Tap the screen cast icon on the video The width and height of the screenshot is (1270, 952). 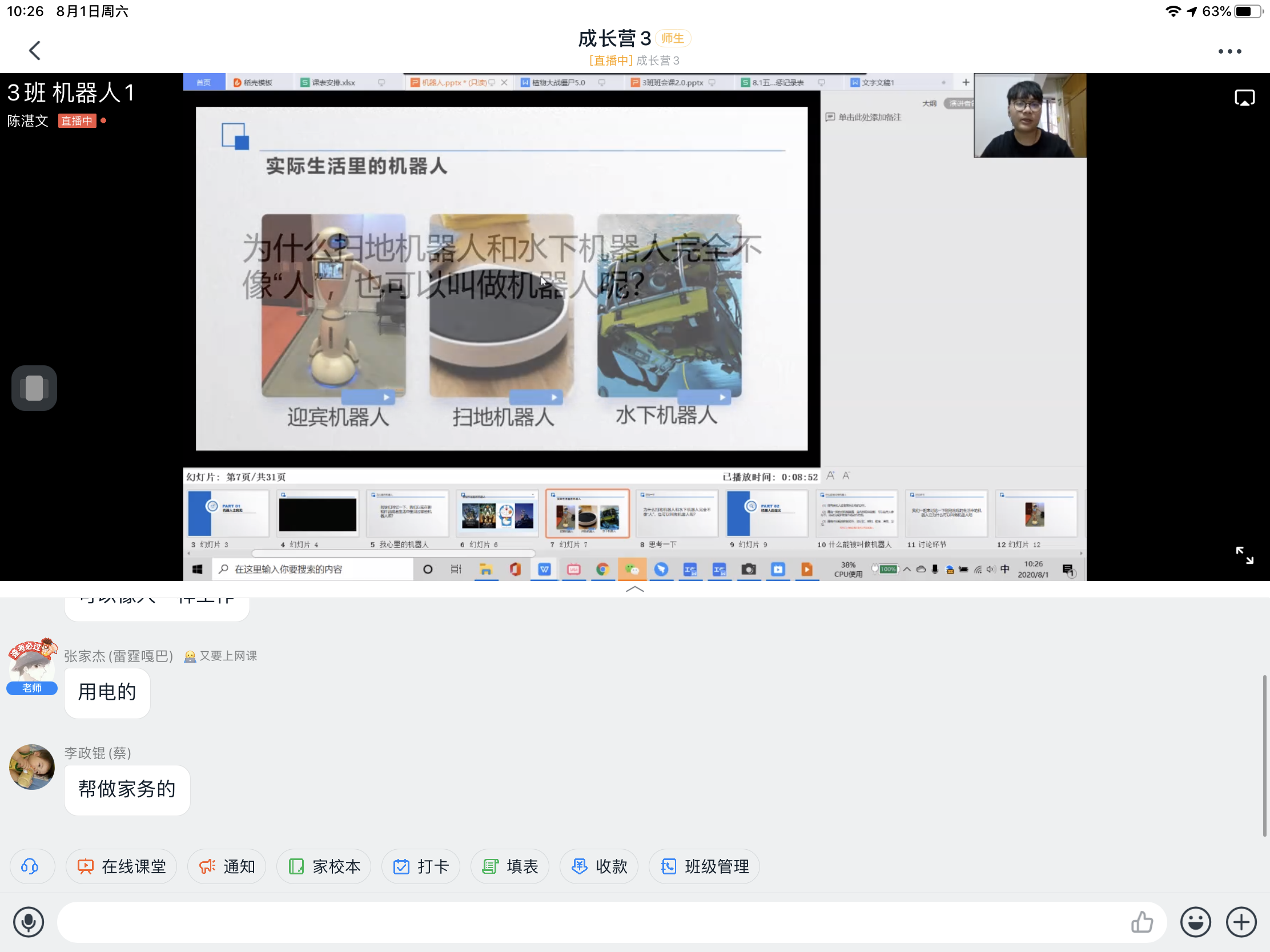[1244, 98]
